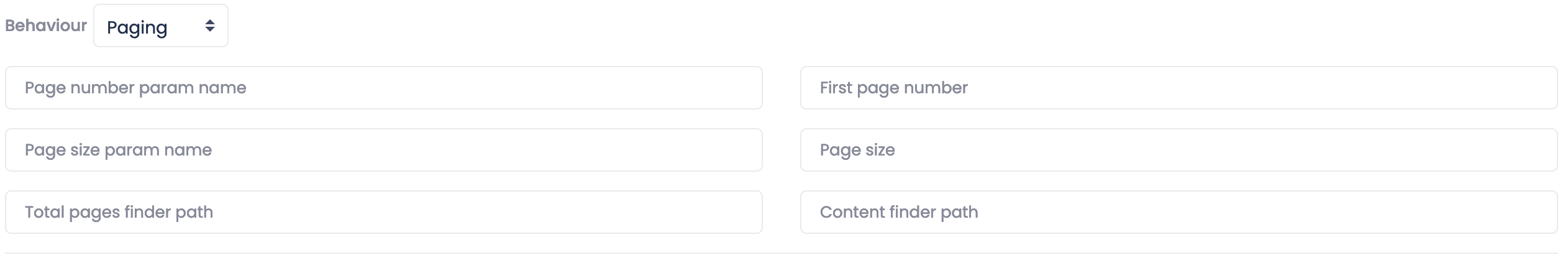Click the Page number param name field
The height and width of the screenshot is (260, 1568).
pyautogui.click(x=383, y=88)
